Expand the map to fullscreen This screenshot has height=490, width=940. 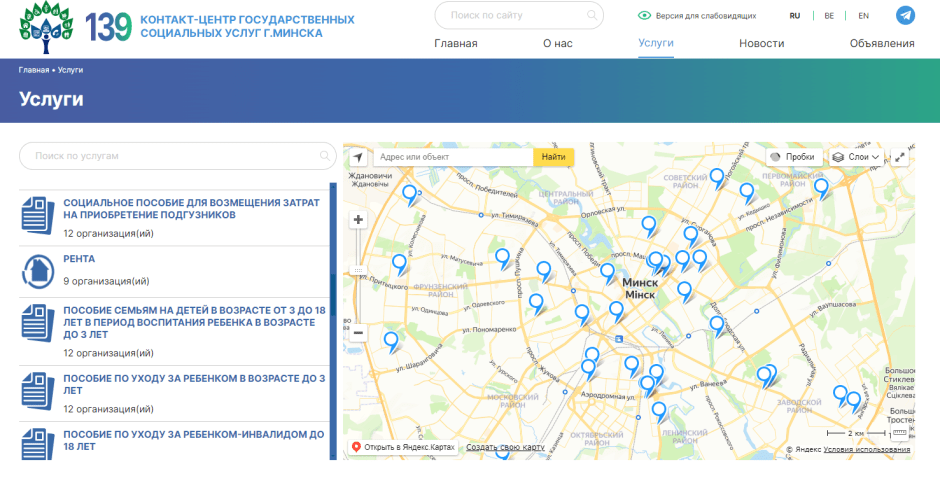pos(900,157)
